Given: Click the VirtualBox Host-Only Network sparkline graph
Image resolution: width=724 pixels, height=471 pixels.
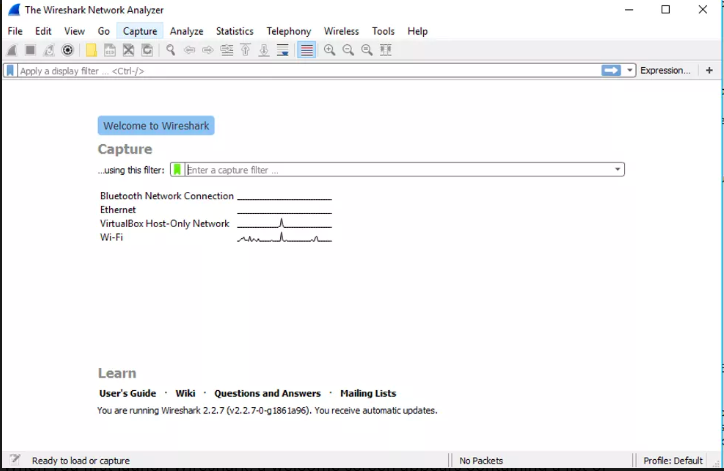Looking at the screenshot, I should pos(284,223).
